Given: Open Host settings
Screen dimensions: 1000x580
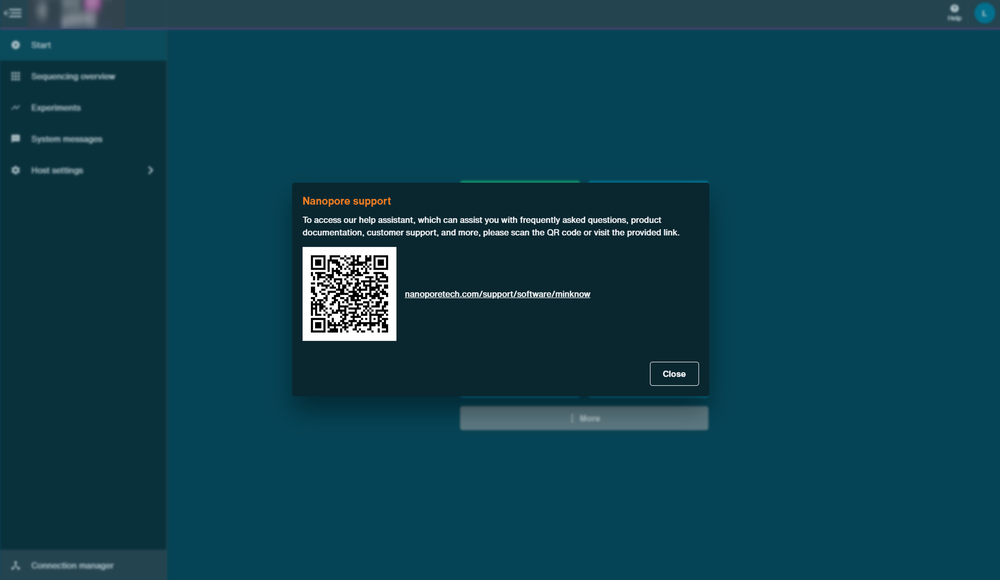Looking at the screenshot, I should coord(83,170).
